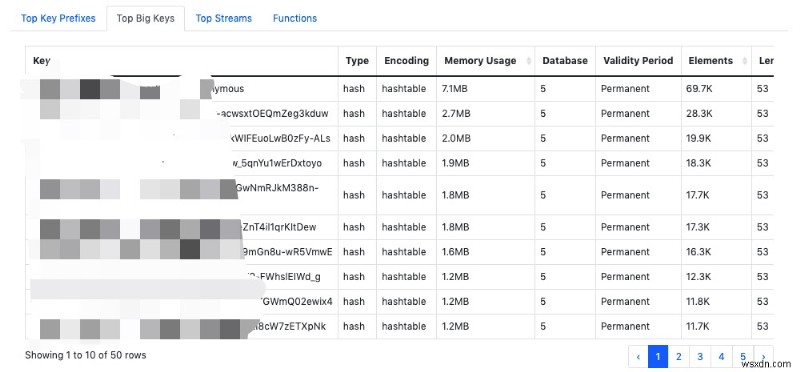800x372 pixels.
Task: Click the hash type in 7.1MB row
Action: point(354,89)
